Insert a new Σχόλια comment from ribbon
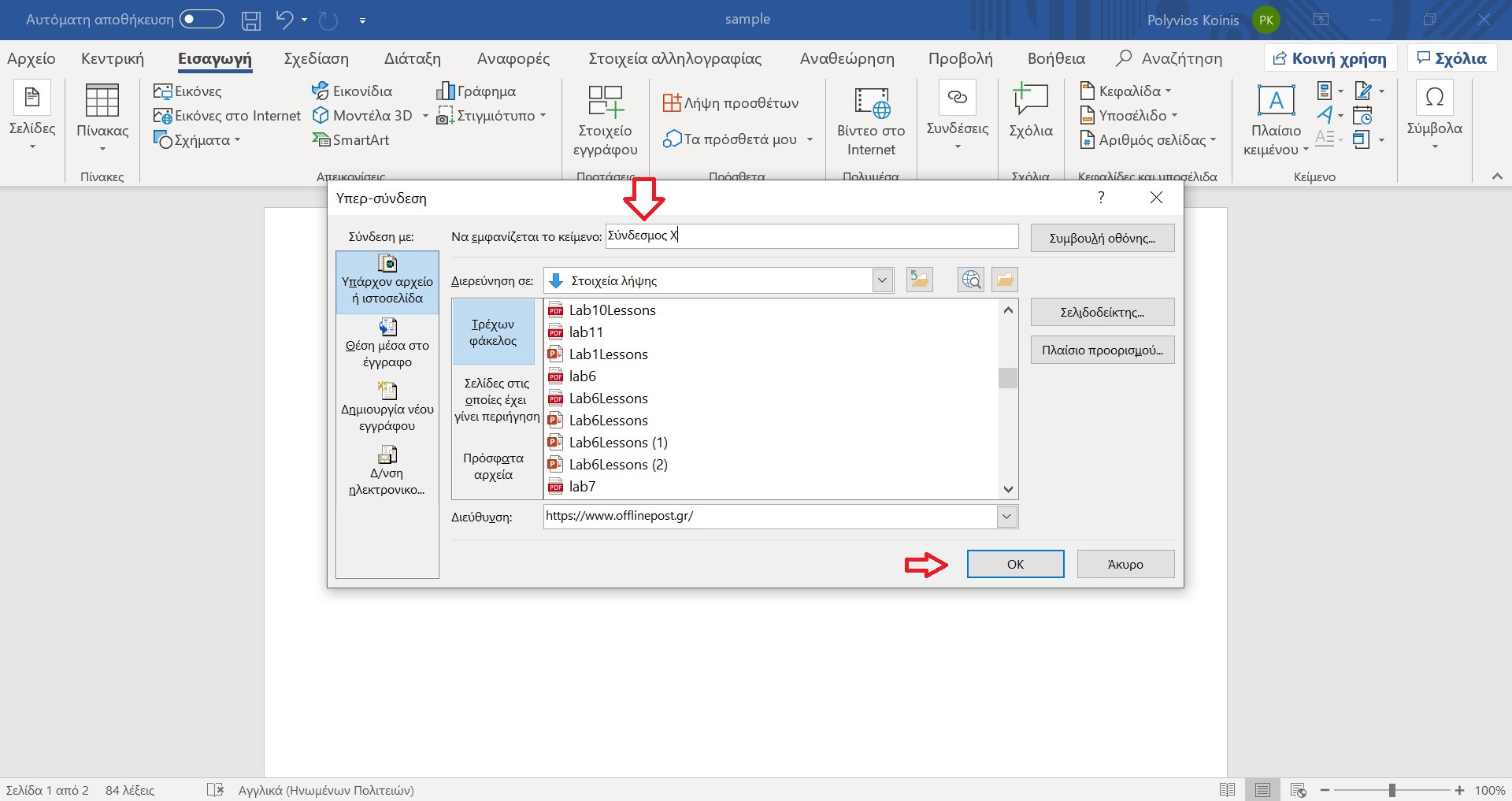The height and width of the screenshot is (801, 1512). [1031, 110]
